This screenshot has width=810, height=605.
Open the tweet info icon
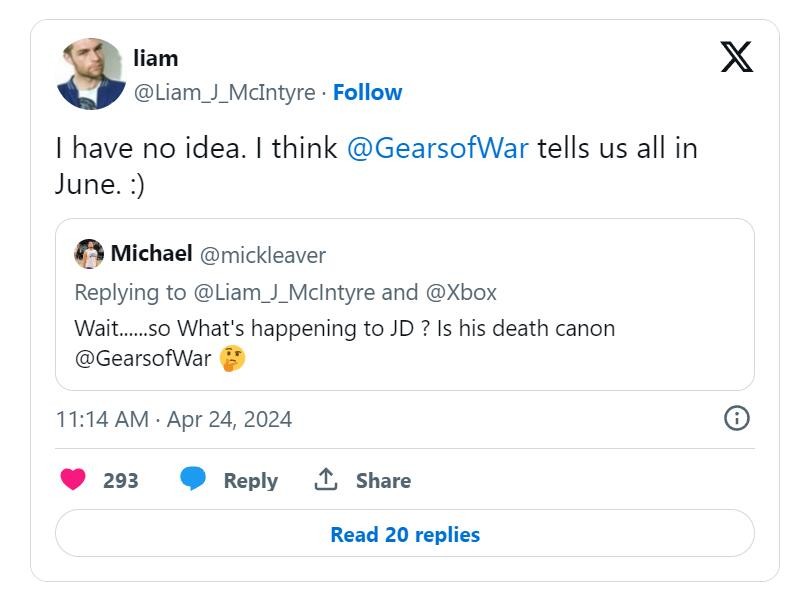click(x=736, y=418)
